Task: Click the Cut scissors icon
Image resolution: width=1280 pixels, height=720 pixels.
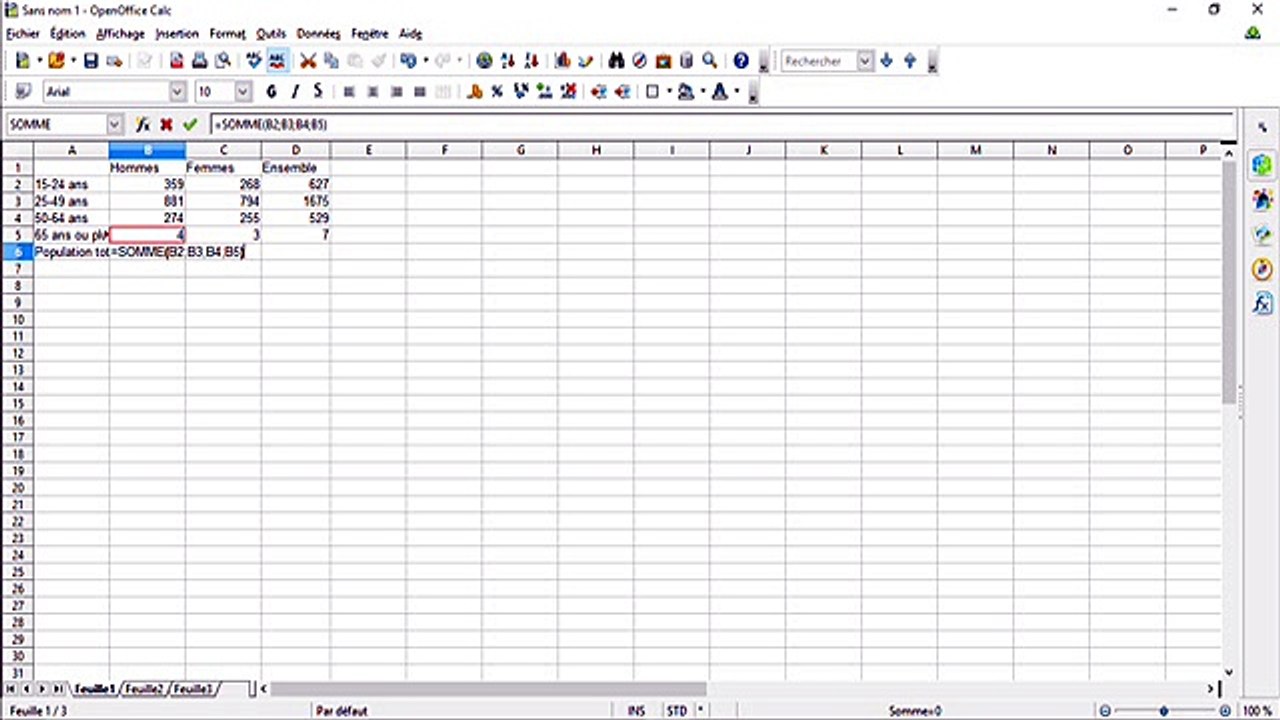Action: pos(308,61)
